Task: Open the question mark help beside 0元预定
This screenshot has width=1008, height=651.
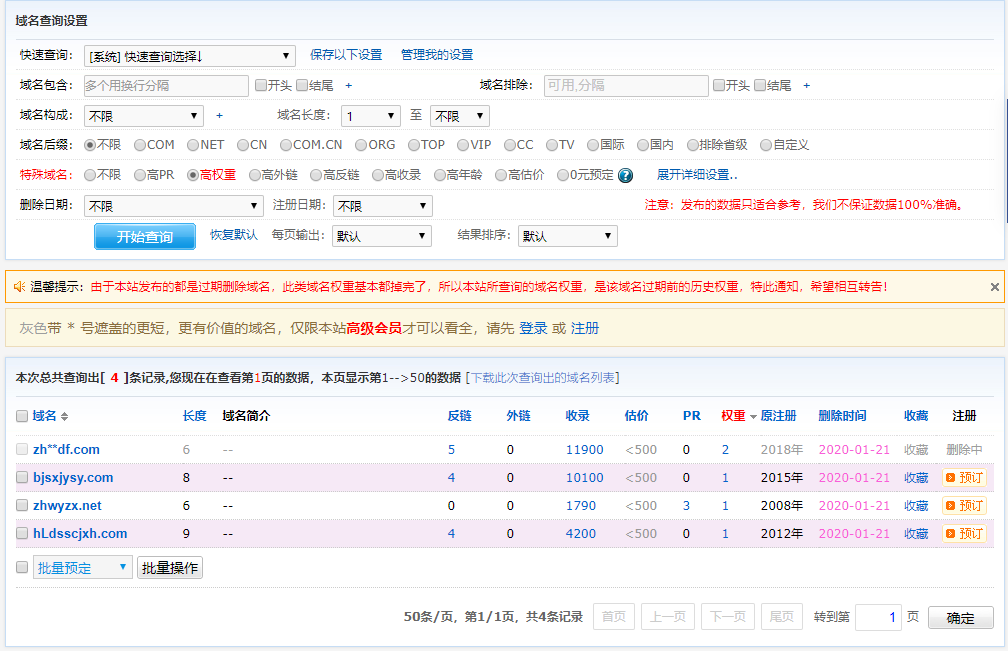Action: click(x=623, y=176)
